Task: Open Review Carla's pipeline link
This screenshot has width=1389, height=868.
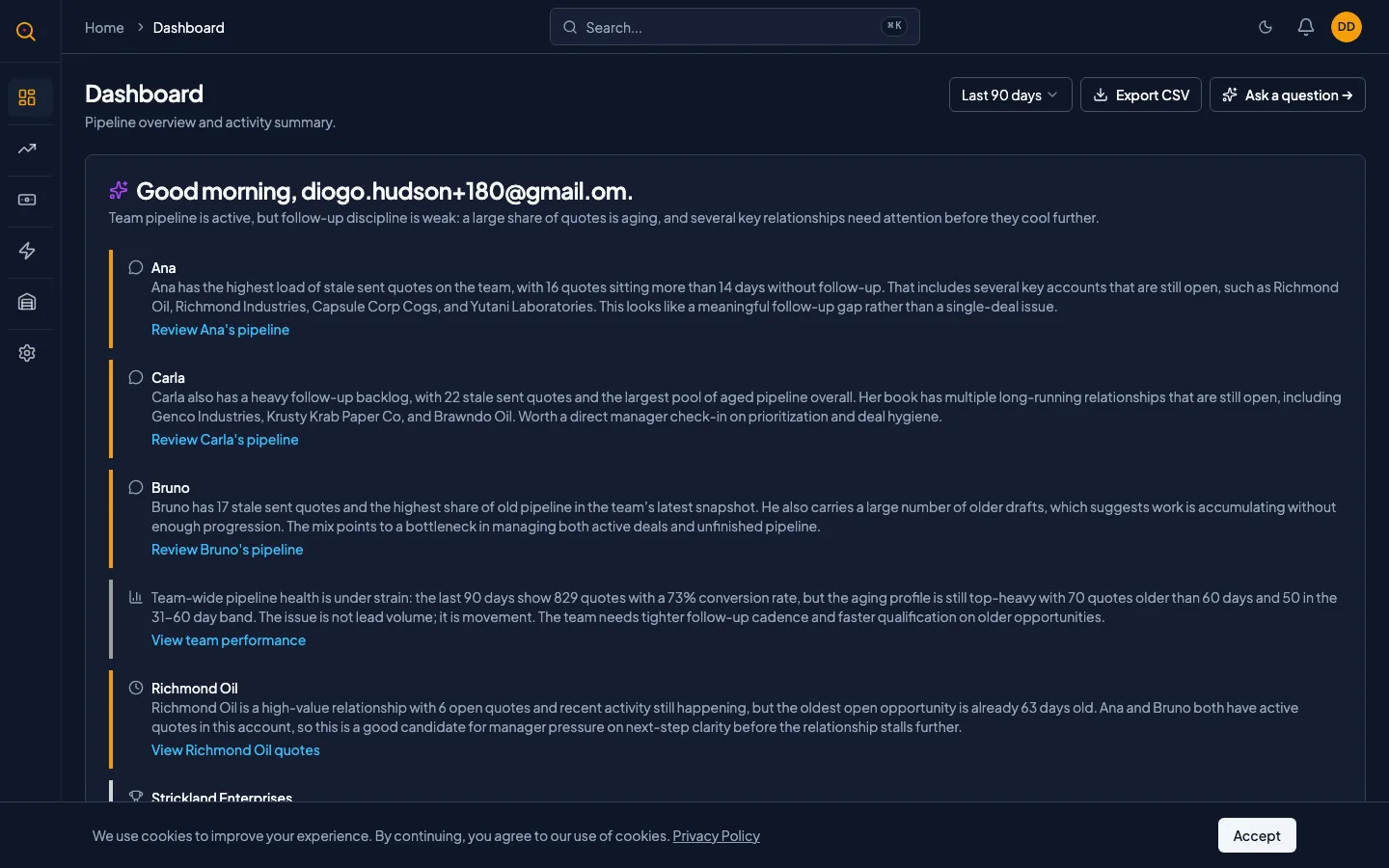Action: pyautogui.click(x=225, y=440)
